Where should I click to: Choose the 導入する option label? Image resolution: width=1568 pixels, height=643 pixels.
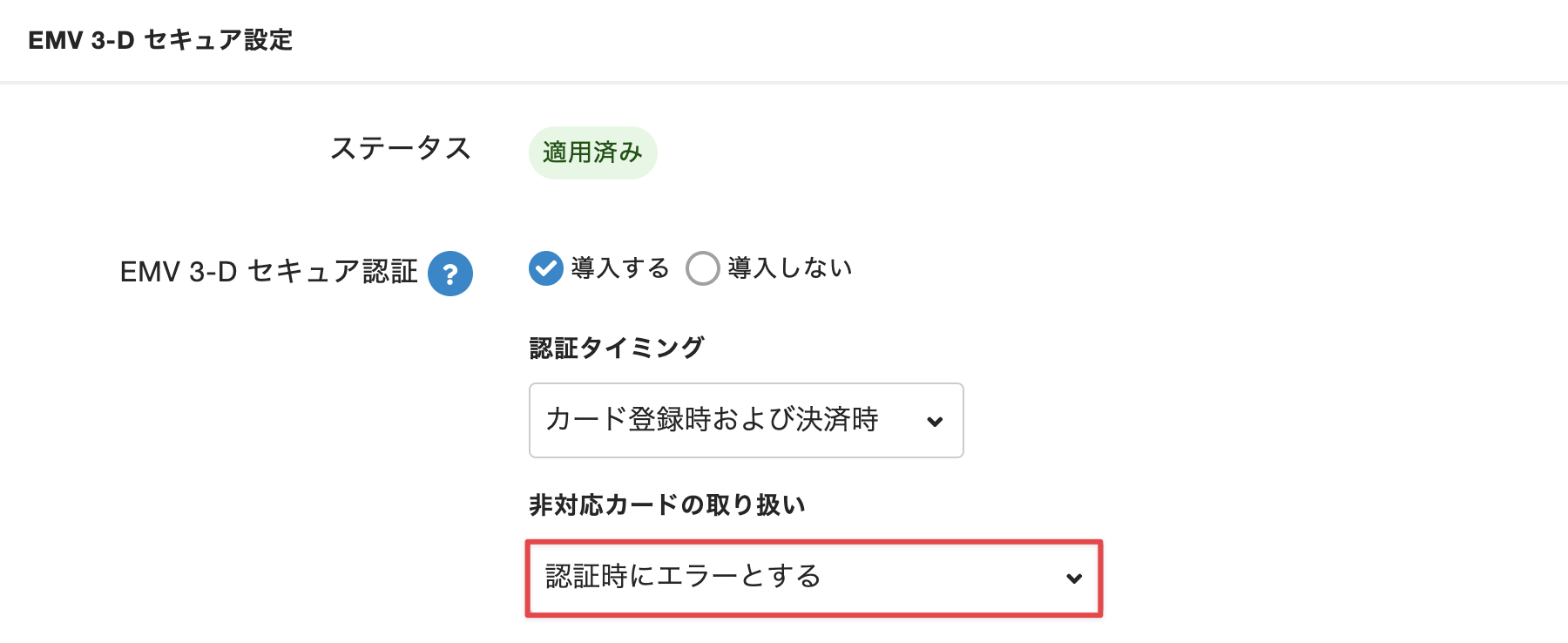click(620, 267)
